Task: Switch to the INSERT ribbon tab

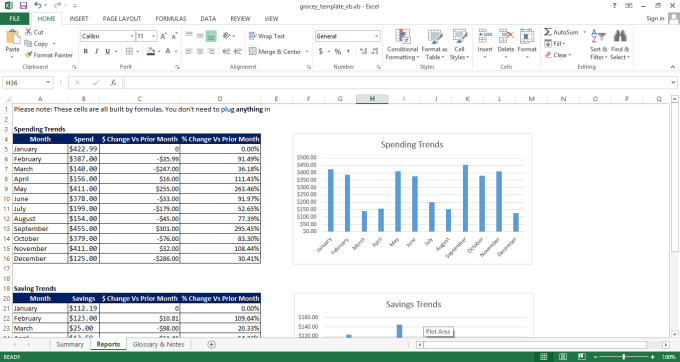Action: [x=79, y=19]
